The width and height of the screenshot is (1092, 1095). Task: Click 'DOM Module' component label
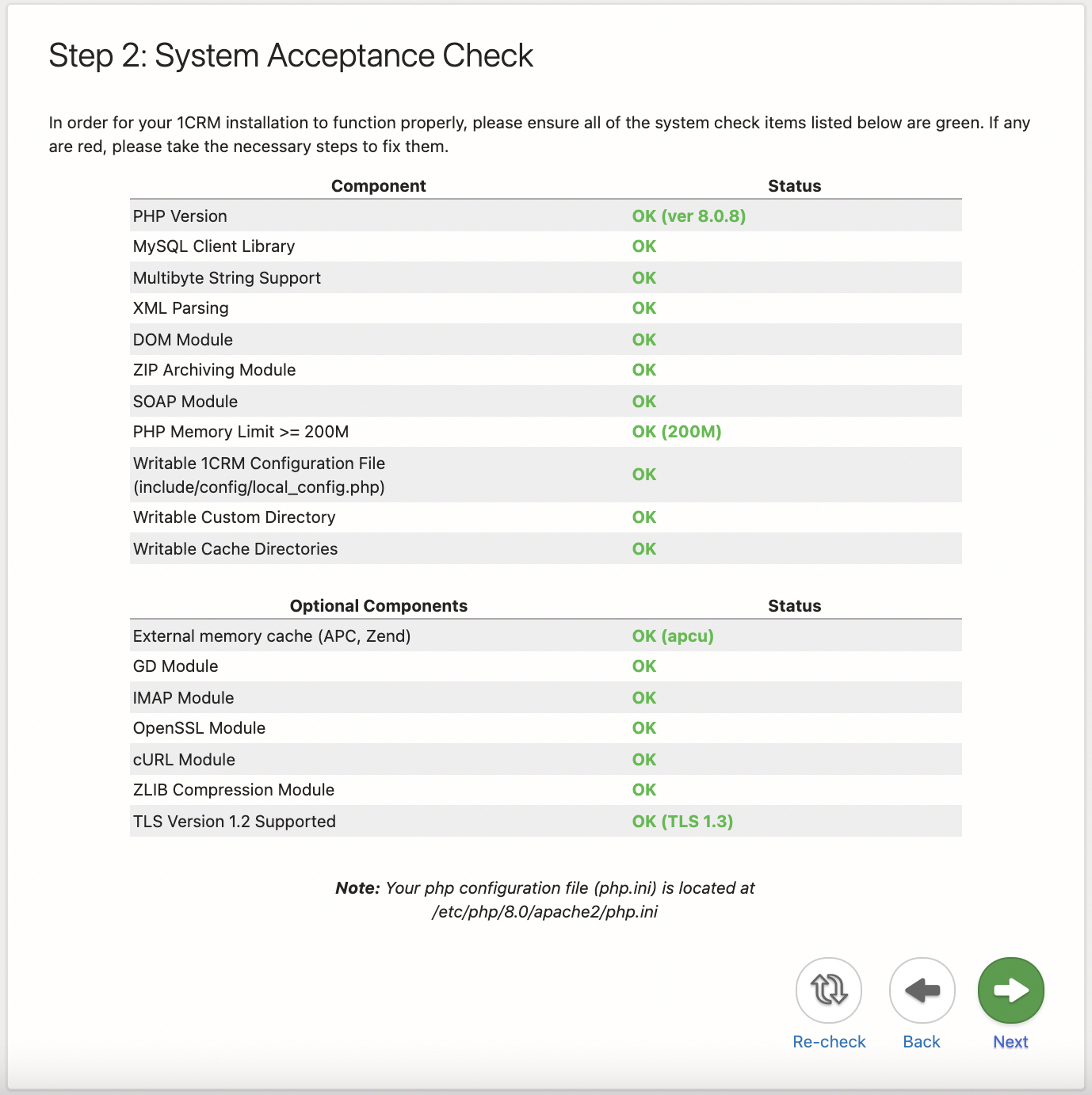pos(183,340)
